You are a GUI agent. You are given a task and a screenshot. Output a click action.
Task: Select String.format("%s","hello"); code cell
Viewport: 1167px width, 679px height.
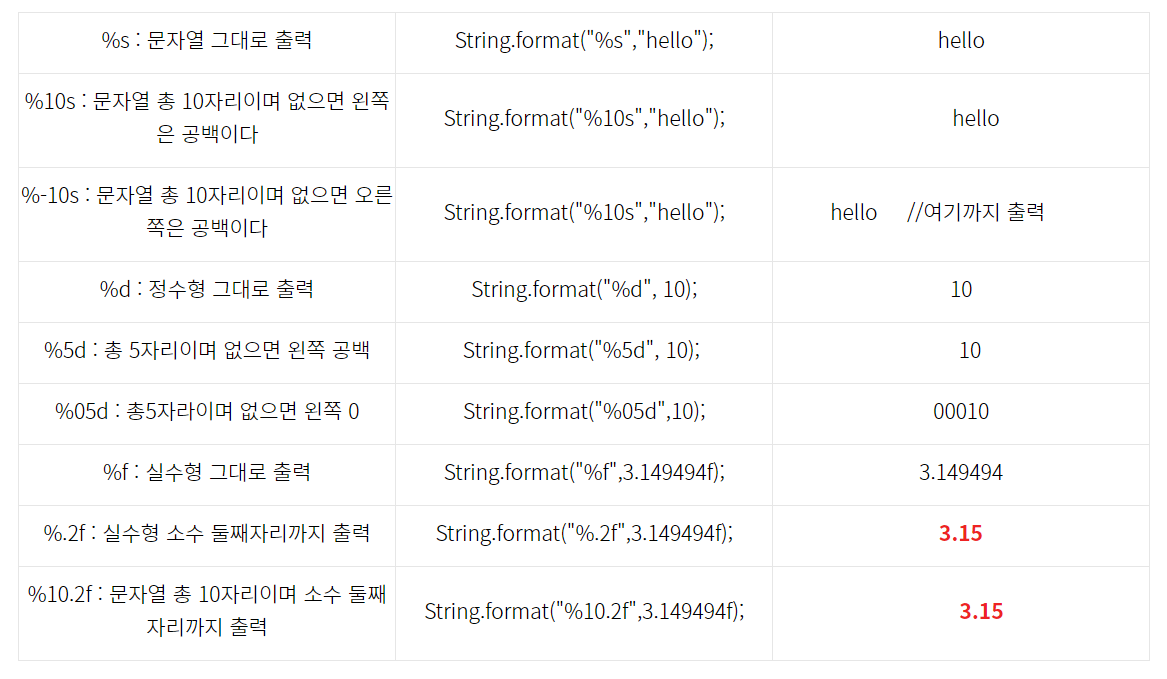point(584,40)
